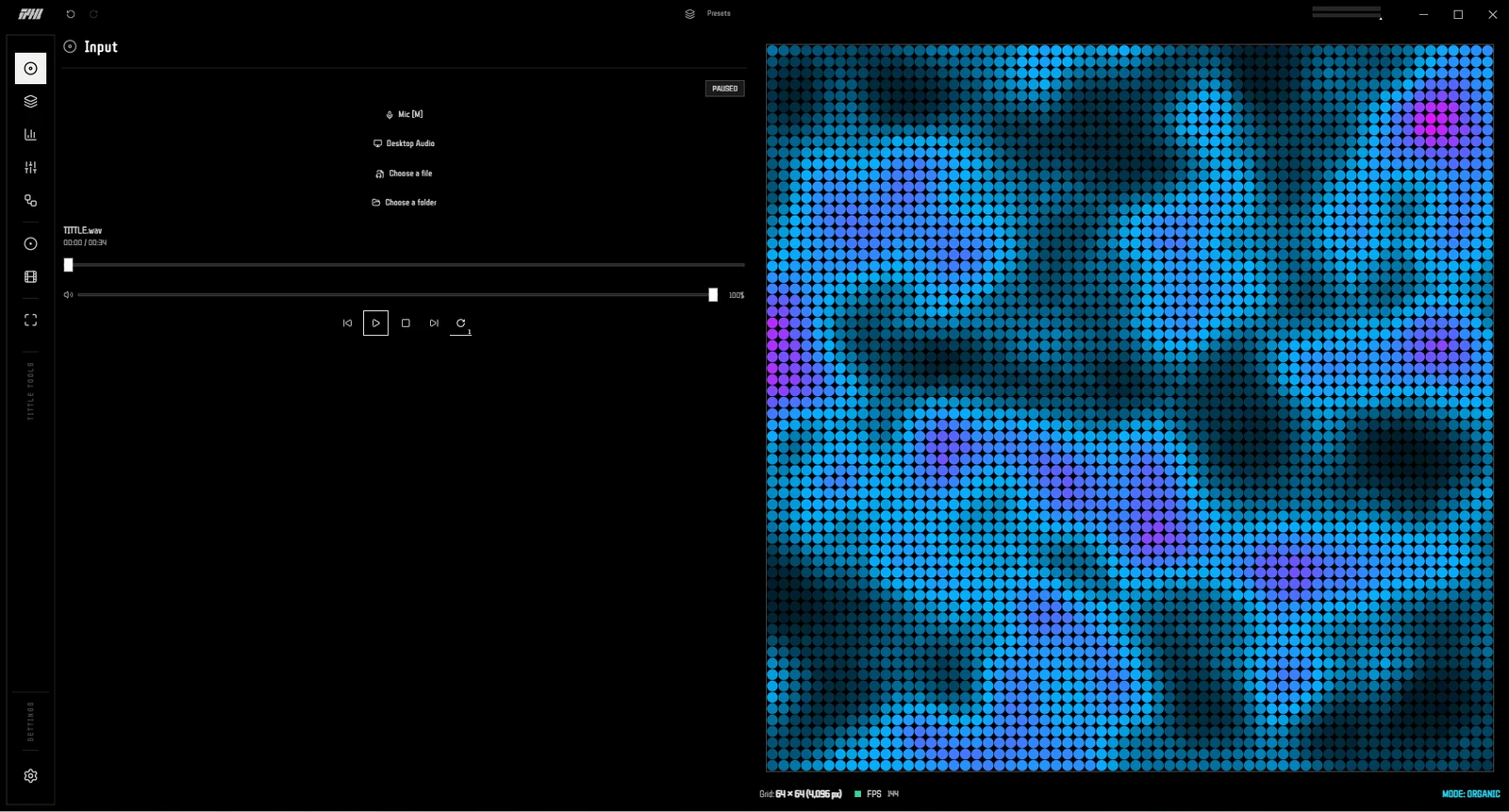Screen dimensions: 1509x812
Task: Click the 100% volume value
Action: coord(737,296)
